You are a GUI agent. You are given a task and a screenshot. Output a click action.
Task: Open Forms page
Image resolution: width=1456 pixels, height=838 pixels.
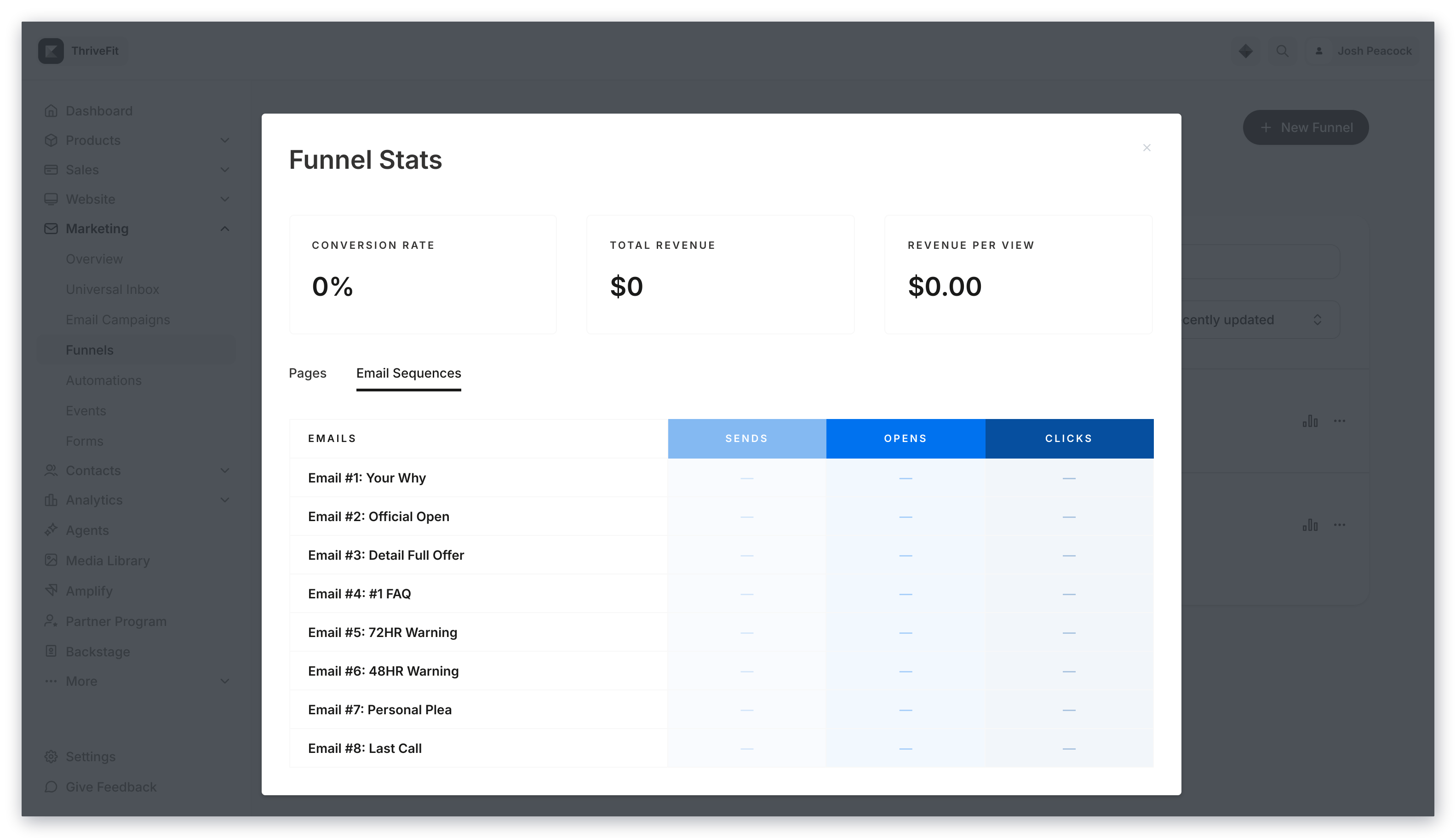pos(84,441)
